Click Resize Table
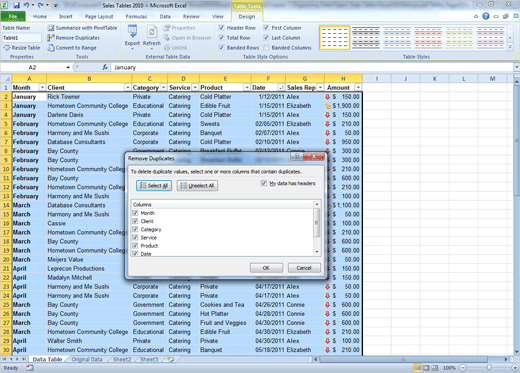 (22, 48)
